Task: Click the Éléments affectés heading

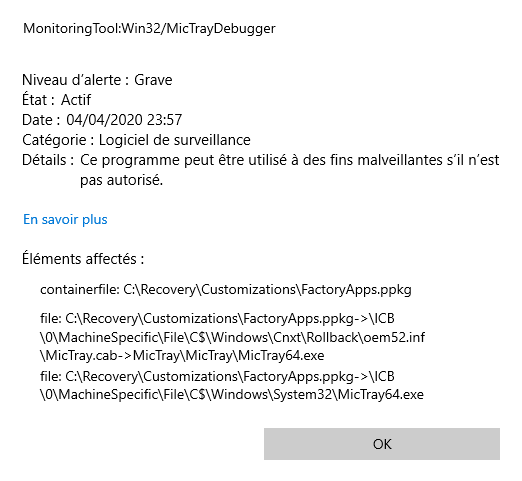Action: click(83, 259)
